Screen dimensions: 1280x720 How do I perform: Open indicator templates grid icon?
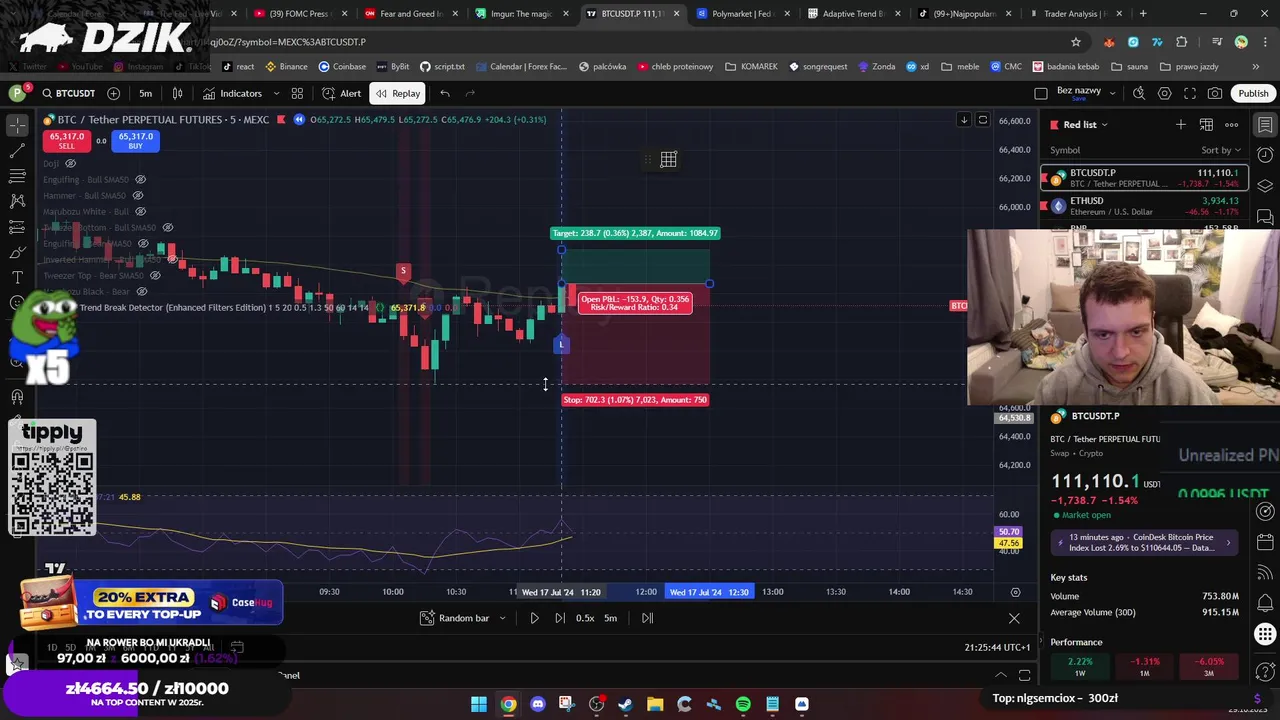click(x=297, y=93)
